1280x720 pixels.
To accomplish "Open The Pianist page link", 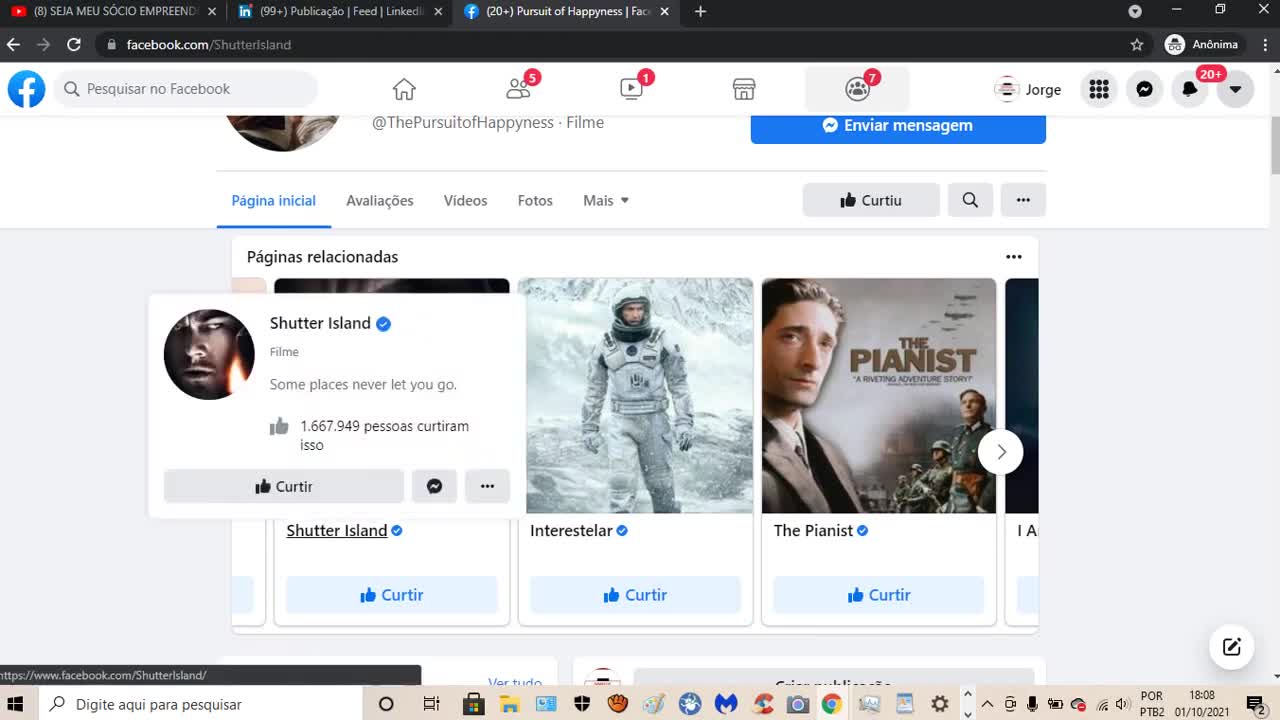I will pyautogui.click(x=813, y=531).
